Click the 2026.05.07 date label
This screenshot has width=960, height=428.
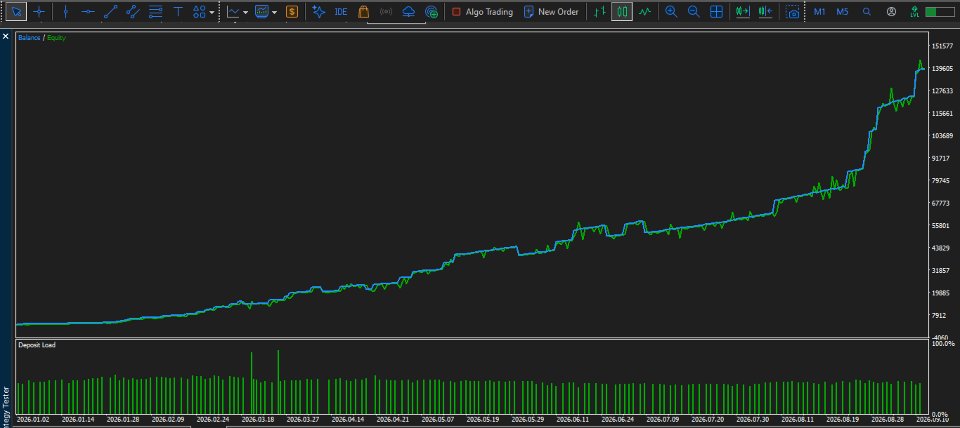438,420
